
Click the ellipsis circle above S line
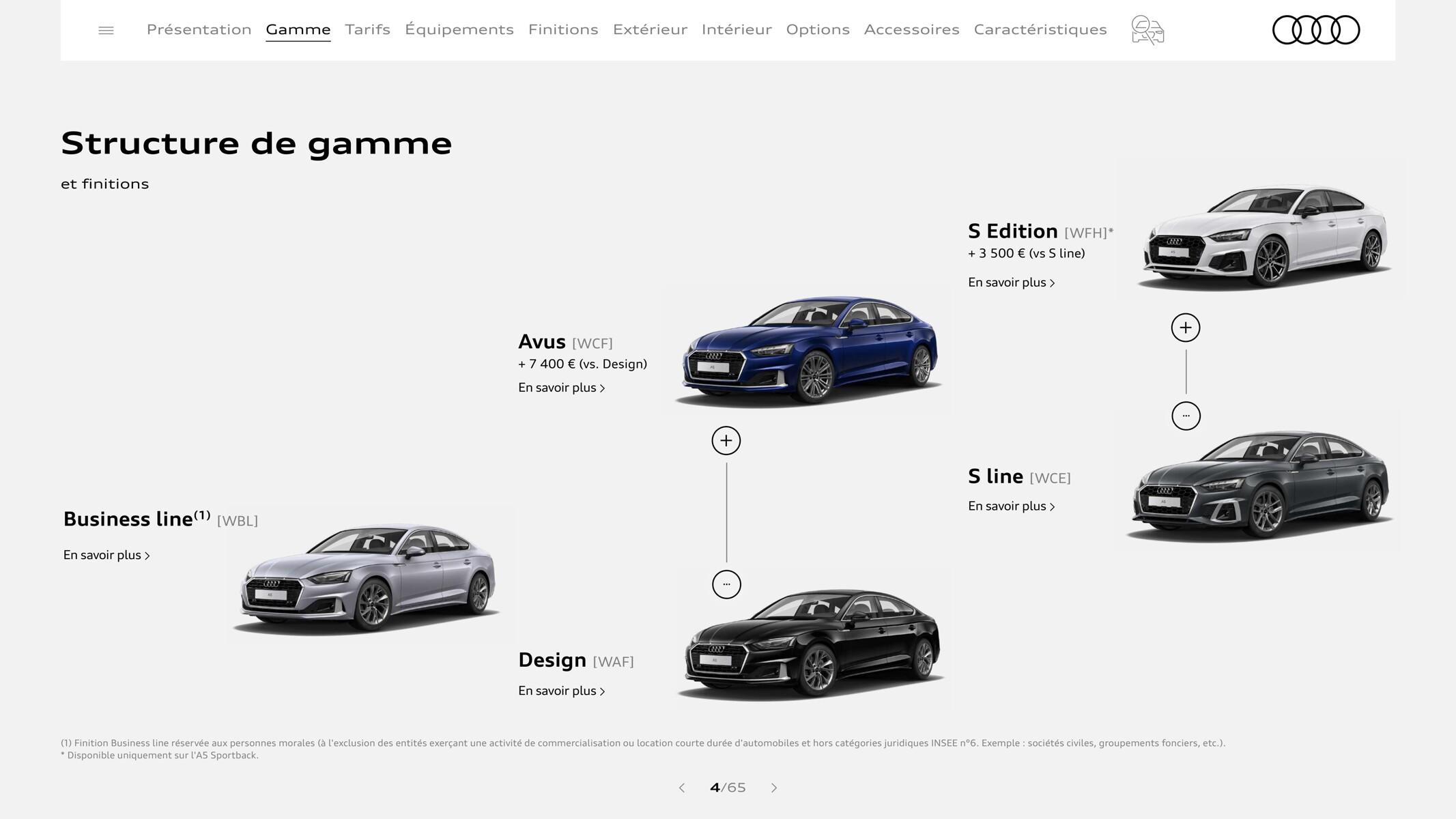pyautogui.click(x=1186, y=416)
